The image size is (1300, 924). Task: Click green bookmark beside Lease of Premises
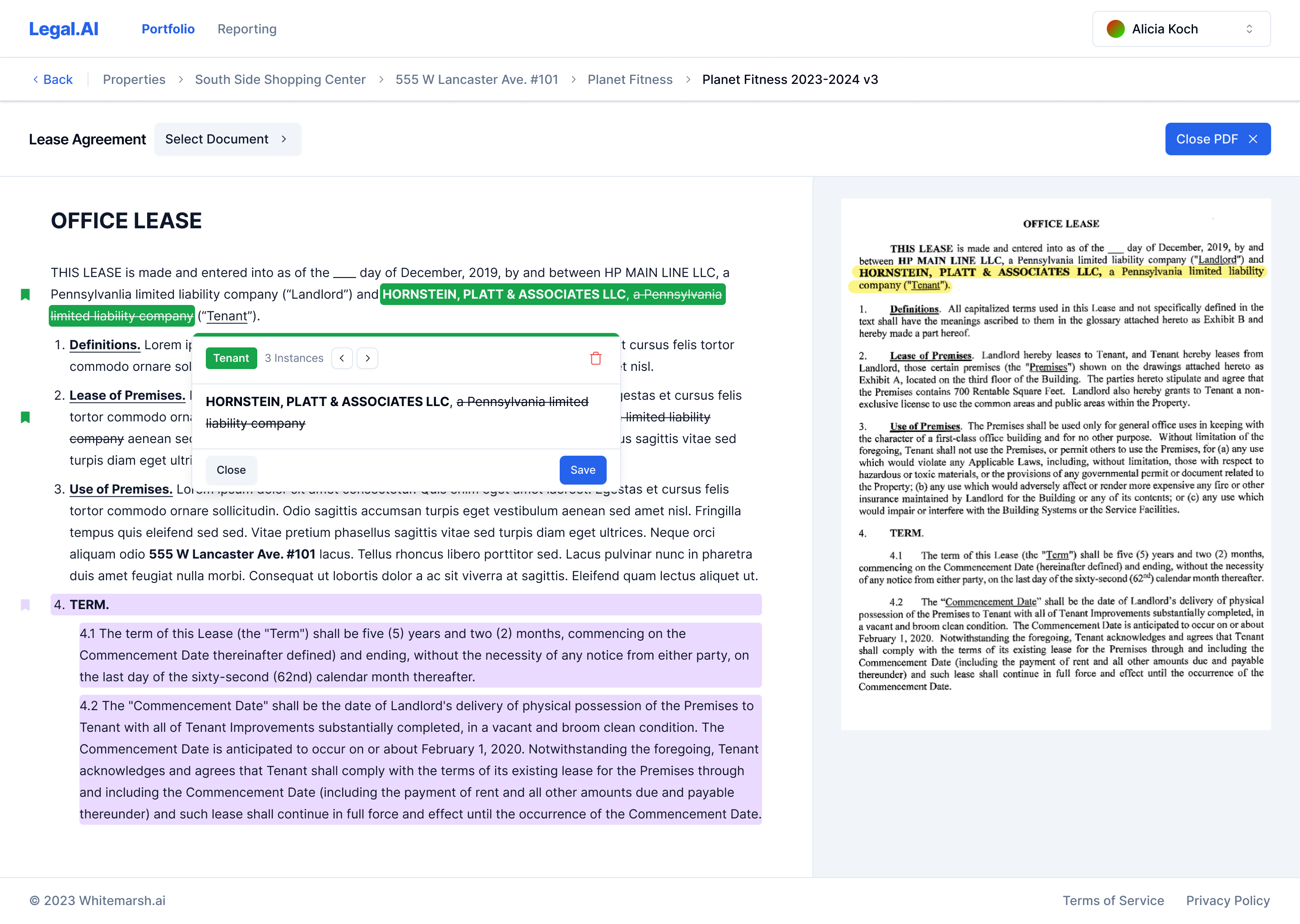(25, 418)
